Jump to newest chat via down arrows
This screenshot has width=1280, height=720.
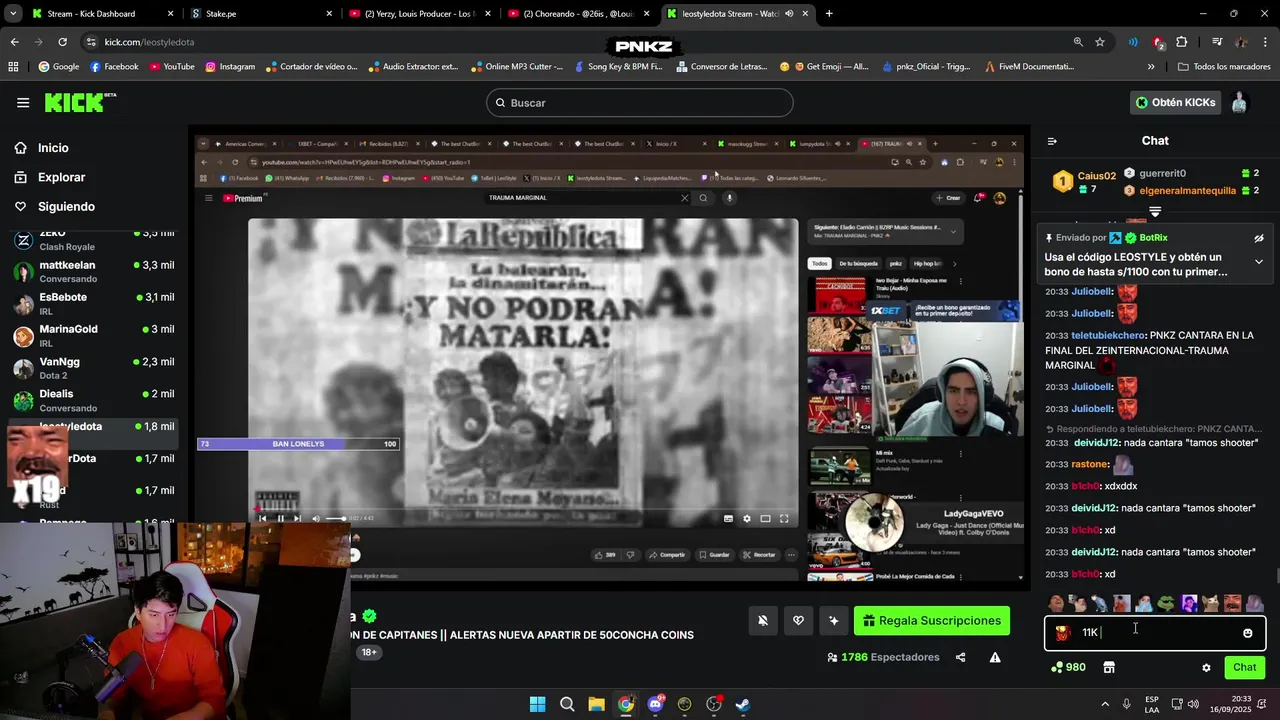1155,212
